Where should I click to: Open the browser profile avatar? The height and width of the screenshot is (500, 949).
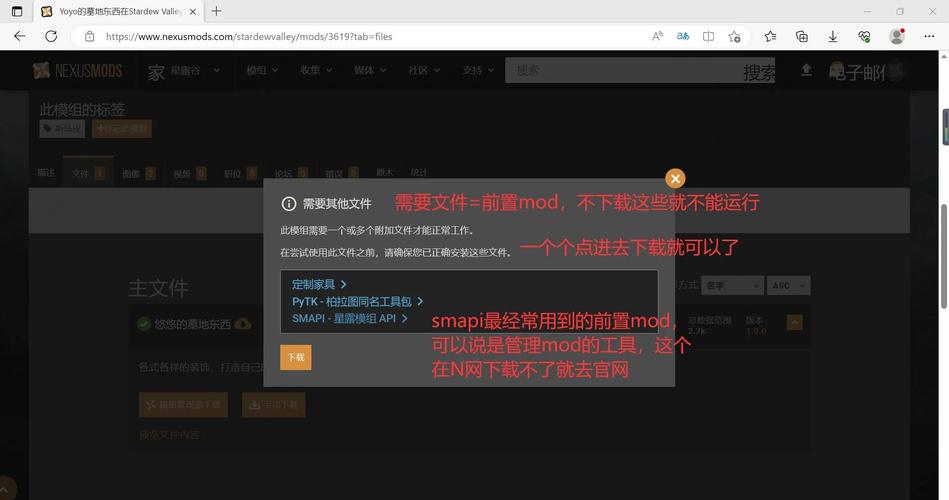click(x=897, y=36)
